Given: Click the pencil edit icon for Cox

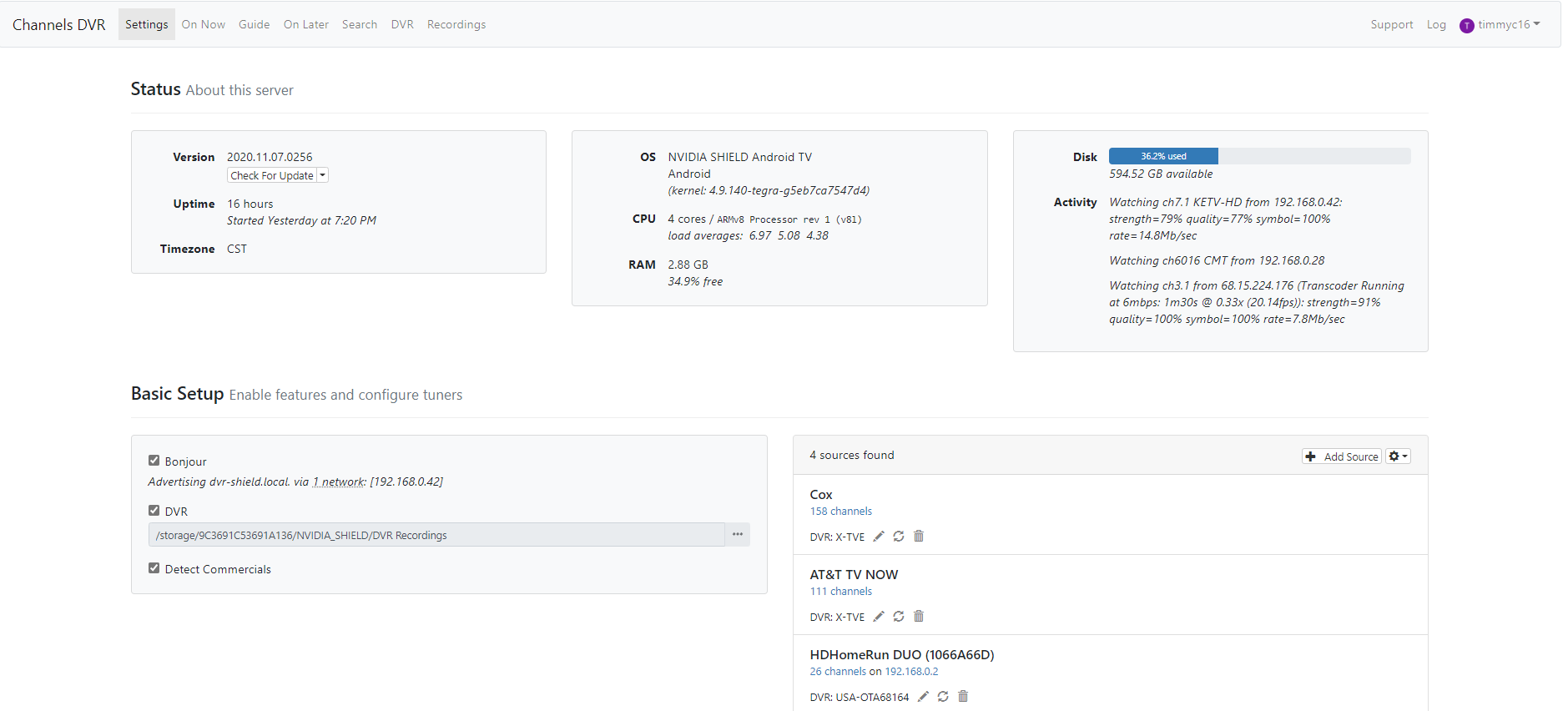Looking at the screenshot, I should tap(878, 537).
